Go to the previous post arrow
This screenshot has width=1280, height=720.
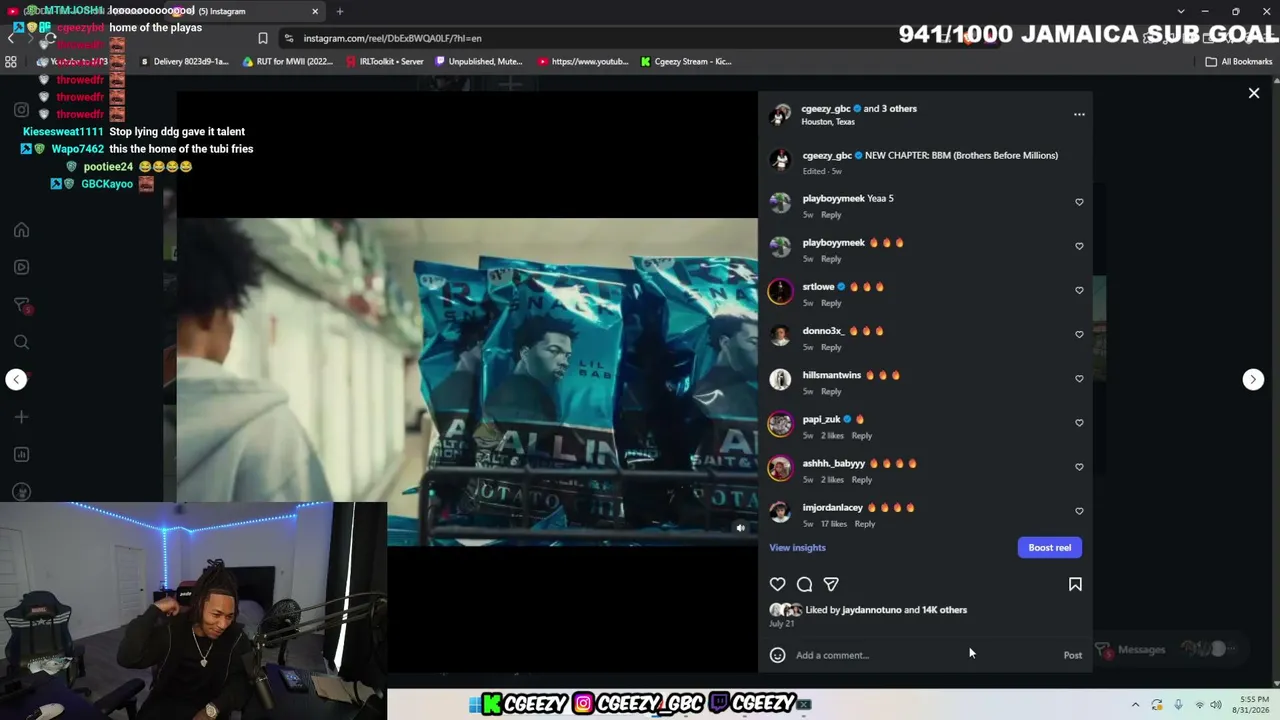pos(16,379)
